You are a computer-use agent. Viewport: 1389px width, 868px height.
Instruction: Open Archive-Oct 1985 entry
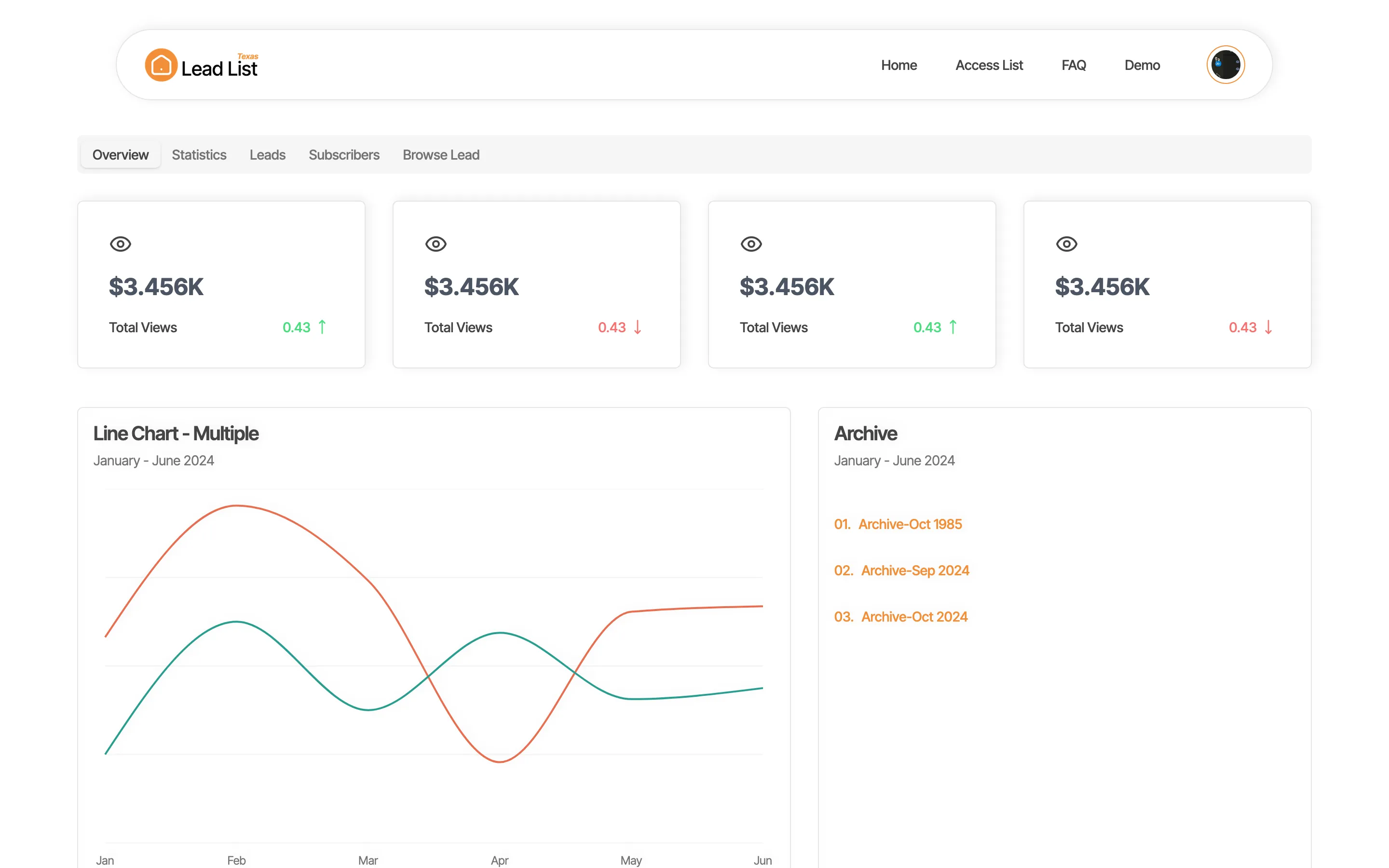pos(909,524)
